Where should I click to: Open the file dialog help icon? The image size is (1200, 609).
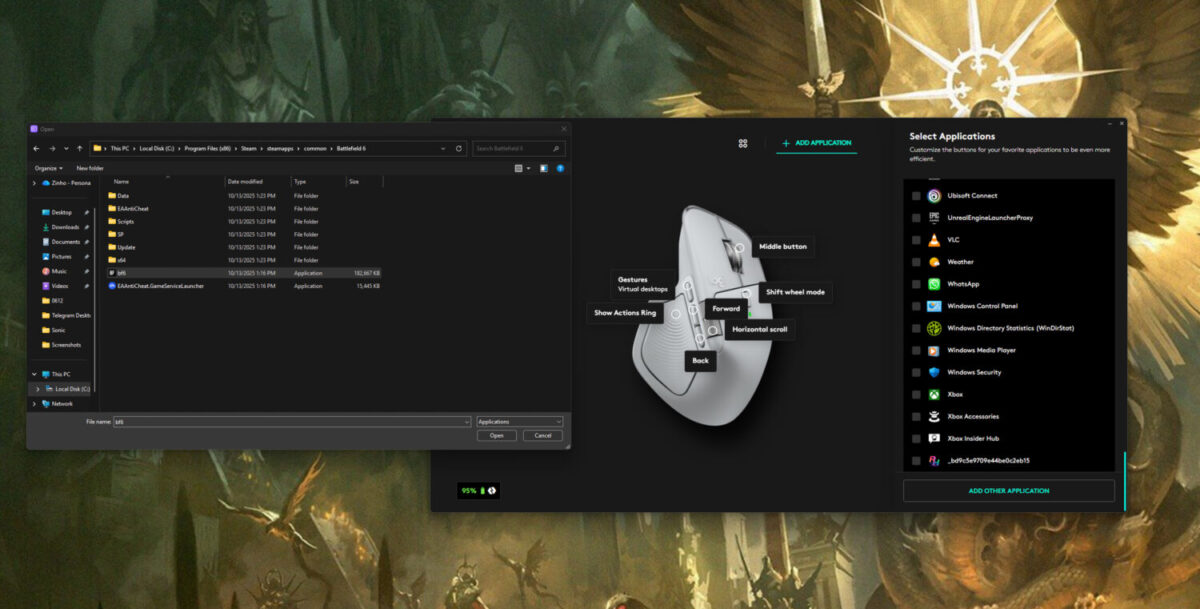(x=560, y=168)
